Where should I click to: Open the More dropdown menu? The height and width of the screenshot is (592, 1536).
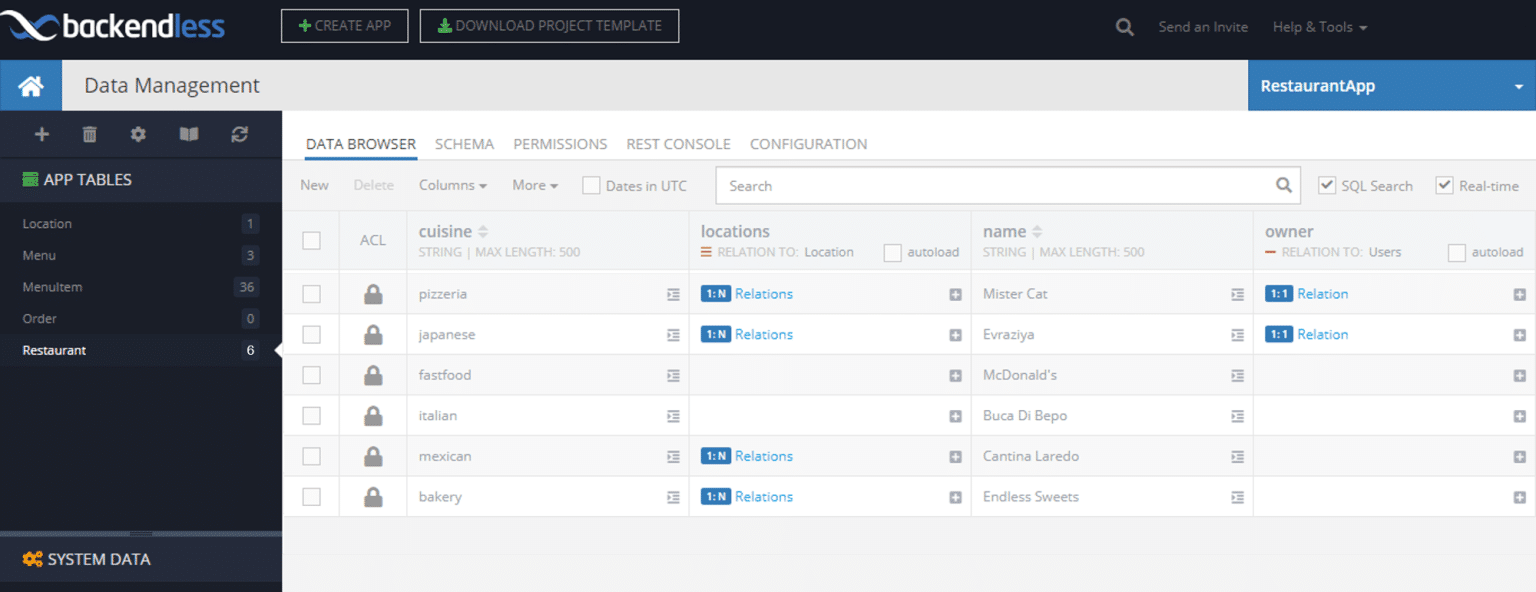pos(534,185)
